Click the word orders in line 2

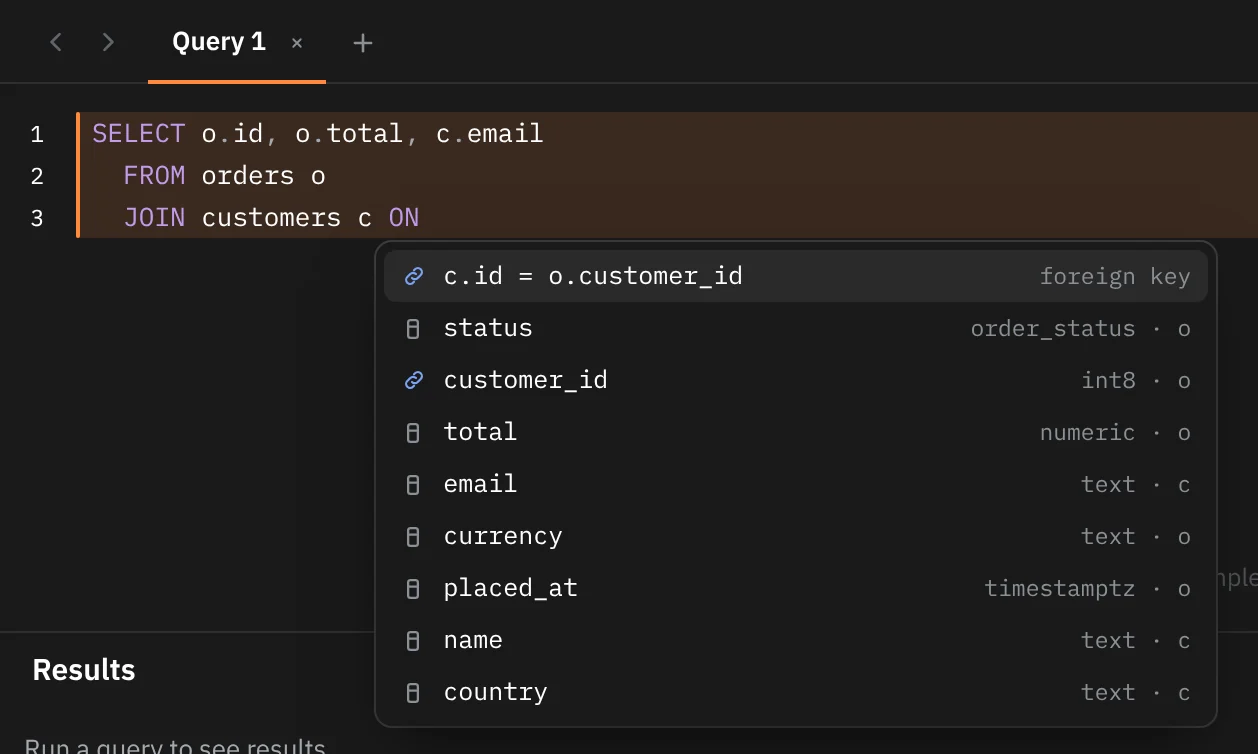click(x=248, y=176)
